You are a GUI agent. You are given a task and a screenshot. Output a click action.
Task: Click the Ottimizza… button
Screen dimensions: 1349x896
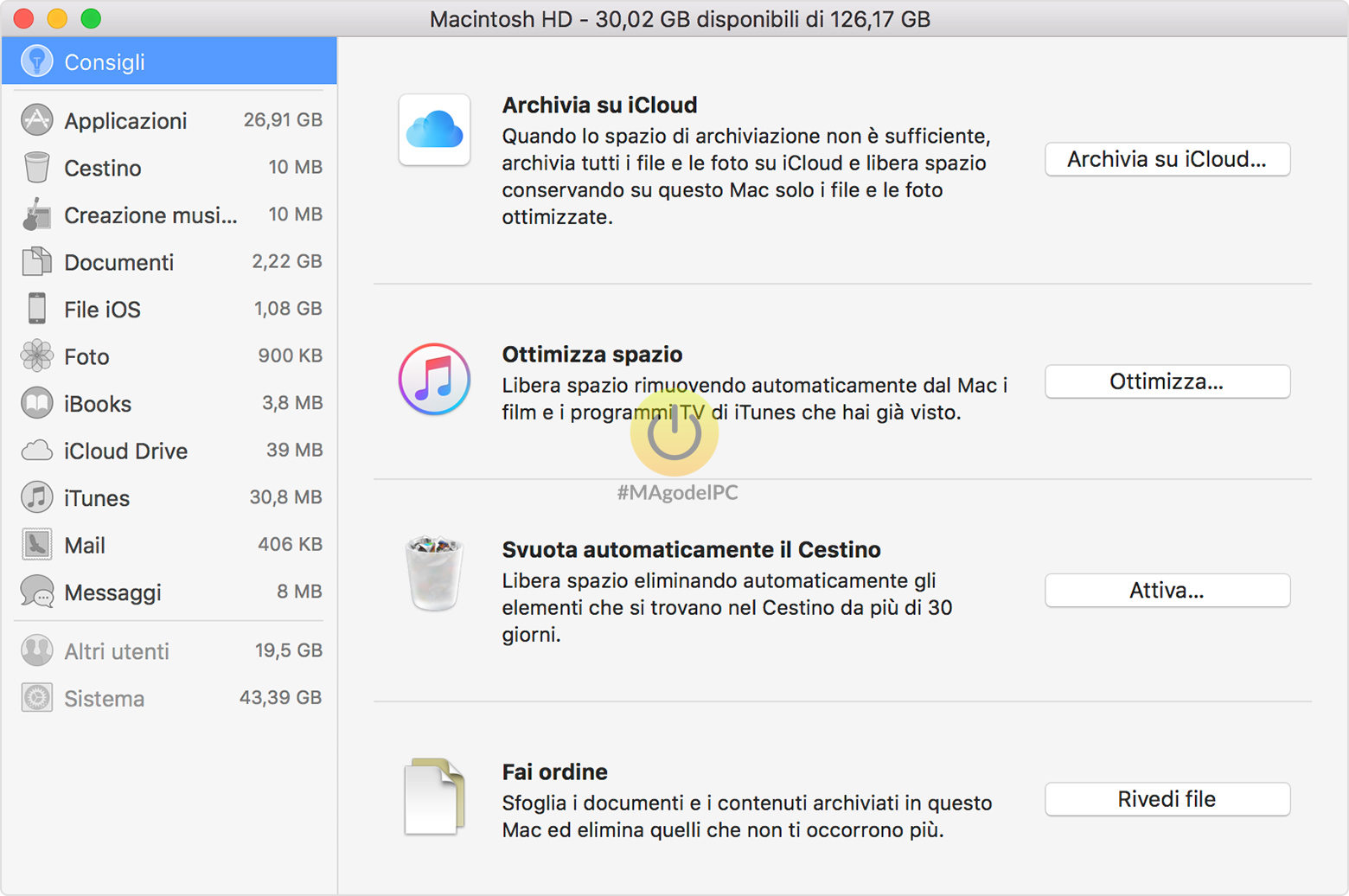pyautogui.click(x=1167, y=381)
